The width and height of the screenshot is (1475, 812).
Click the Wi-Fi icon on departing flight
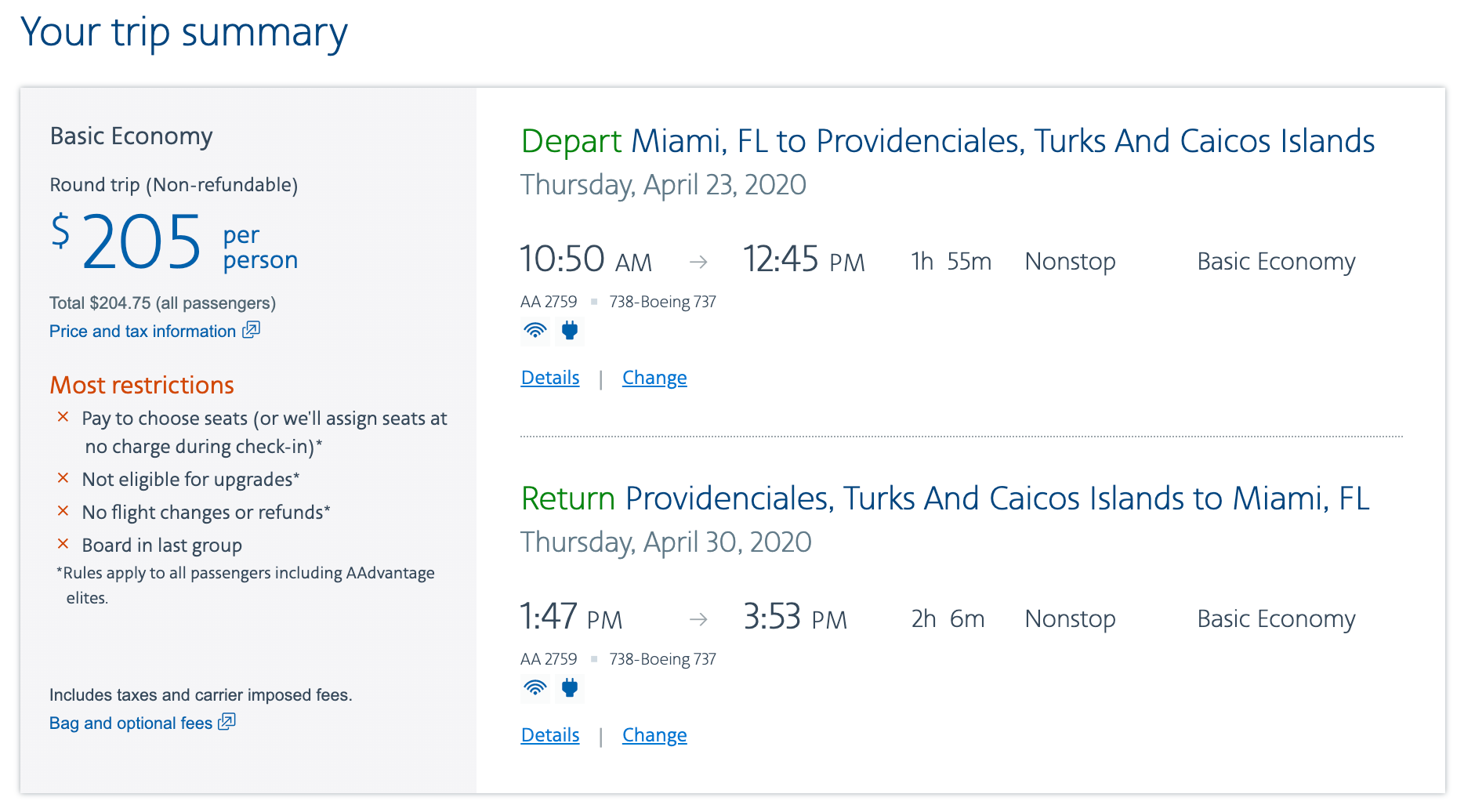click(535, 331)
